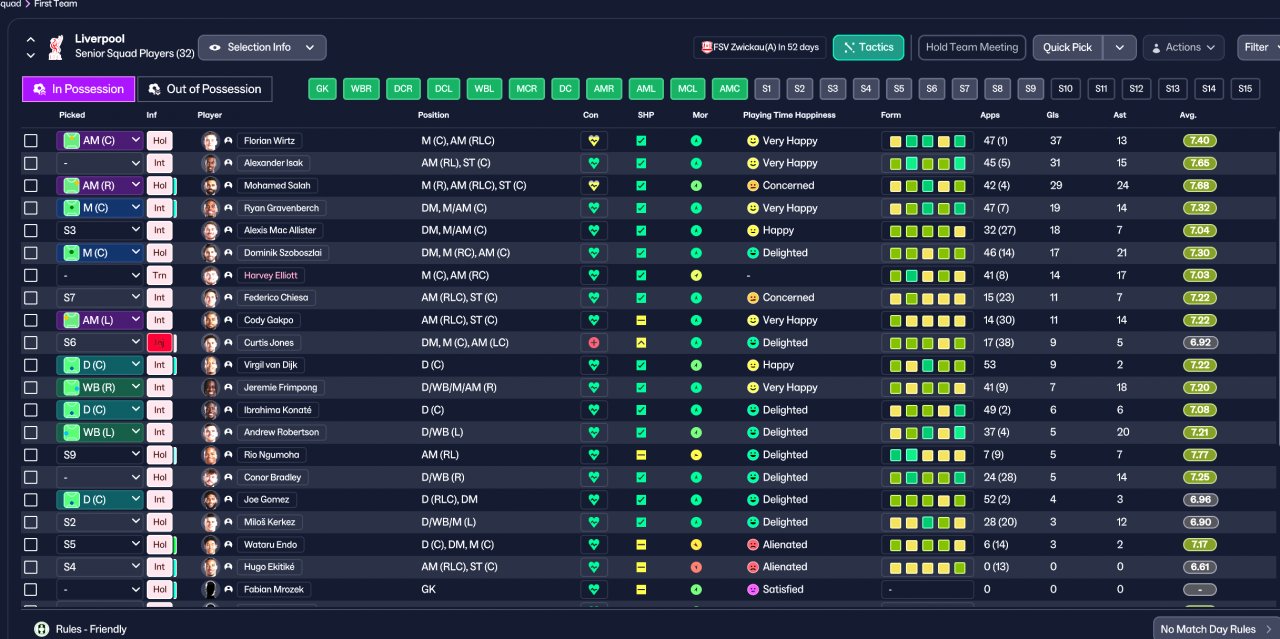1280x639 pixels.
Task: Click Wataru Endo's Alienated face icon
Action: click(x=753, y=545)
